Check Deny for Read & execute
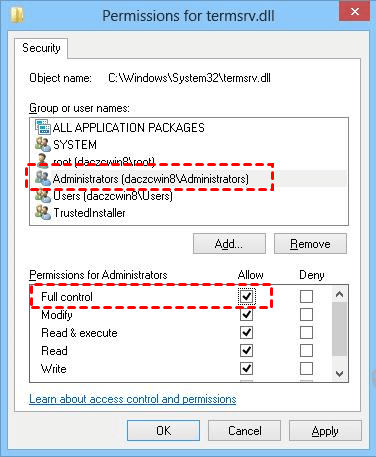This screenshot has width=376, height=457. pyautogui.click(x=306, y=332)
